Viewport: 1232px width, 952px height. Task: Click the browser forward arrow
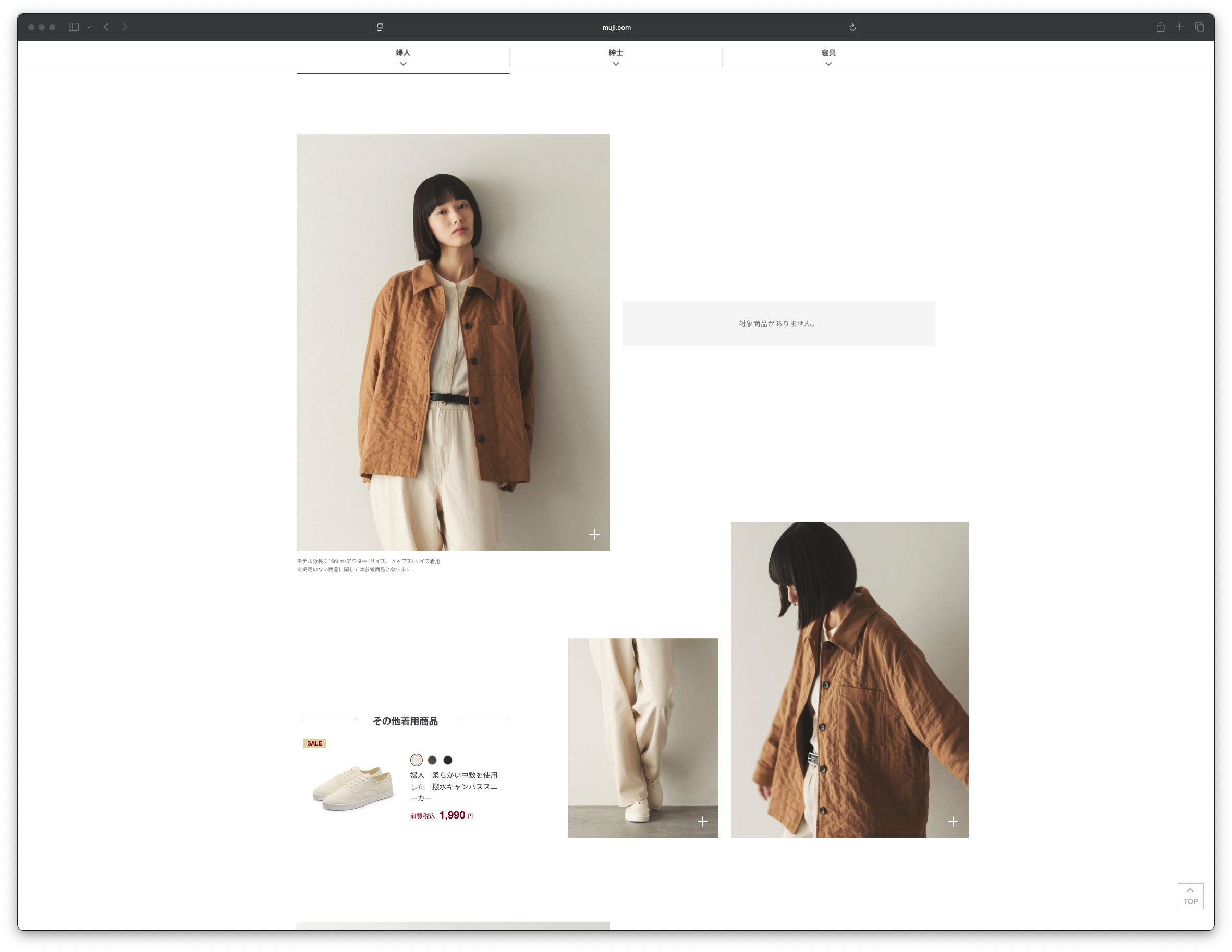point(125,27)
